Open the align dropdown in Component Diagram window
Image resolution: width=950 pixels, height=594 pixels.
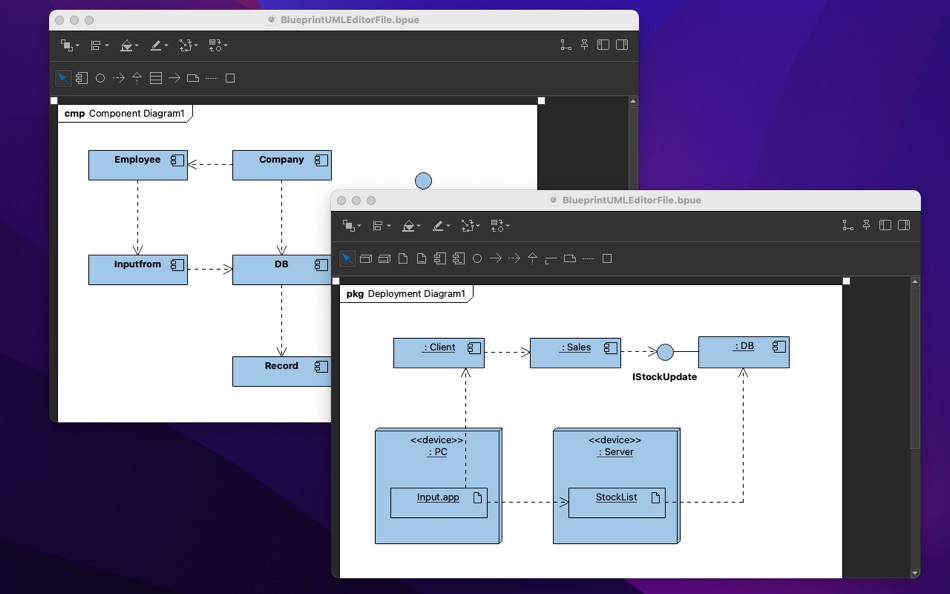click(99, 45)
